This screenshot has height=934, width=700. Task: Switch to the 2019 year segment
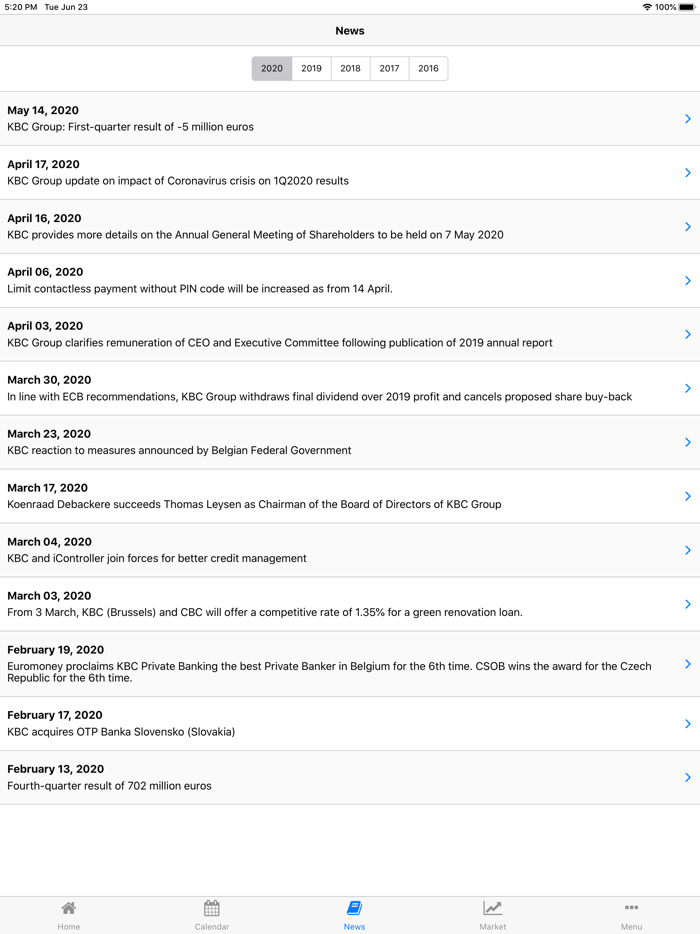point(312,69)
